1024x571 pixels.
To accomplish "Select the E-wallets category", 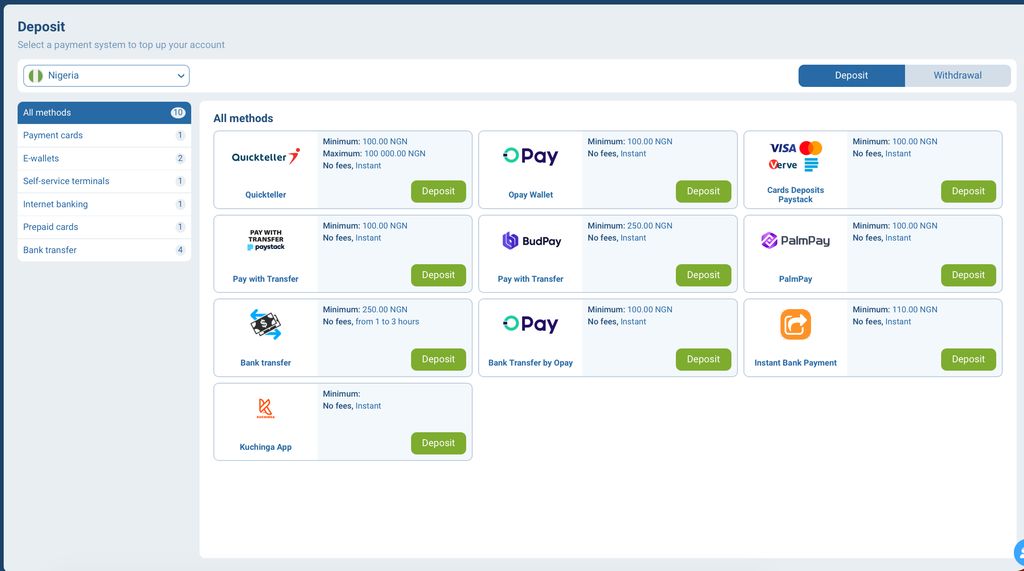I will [x=104, y=158].
